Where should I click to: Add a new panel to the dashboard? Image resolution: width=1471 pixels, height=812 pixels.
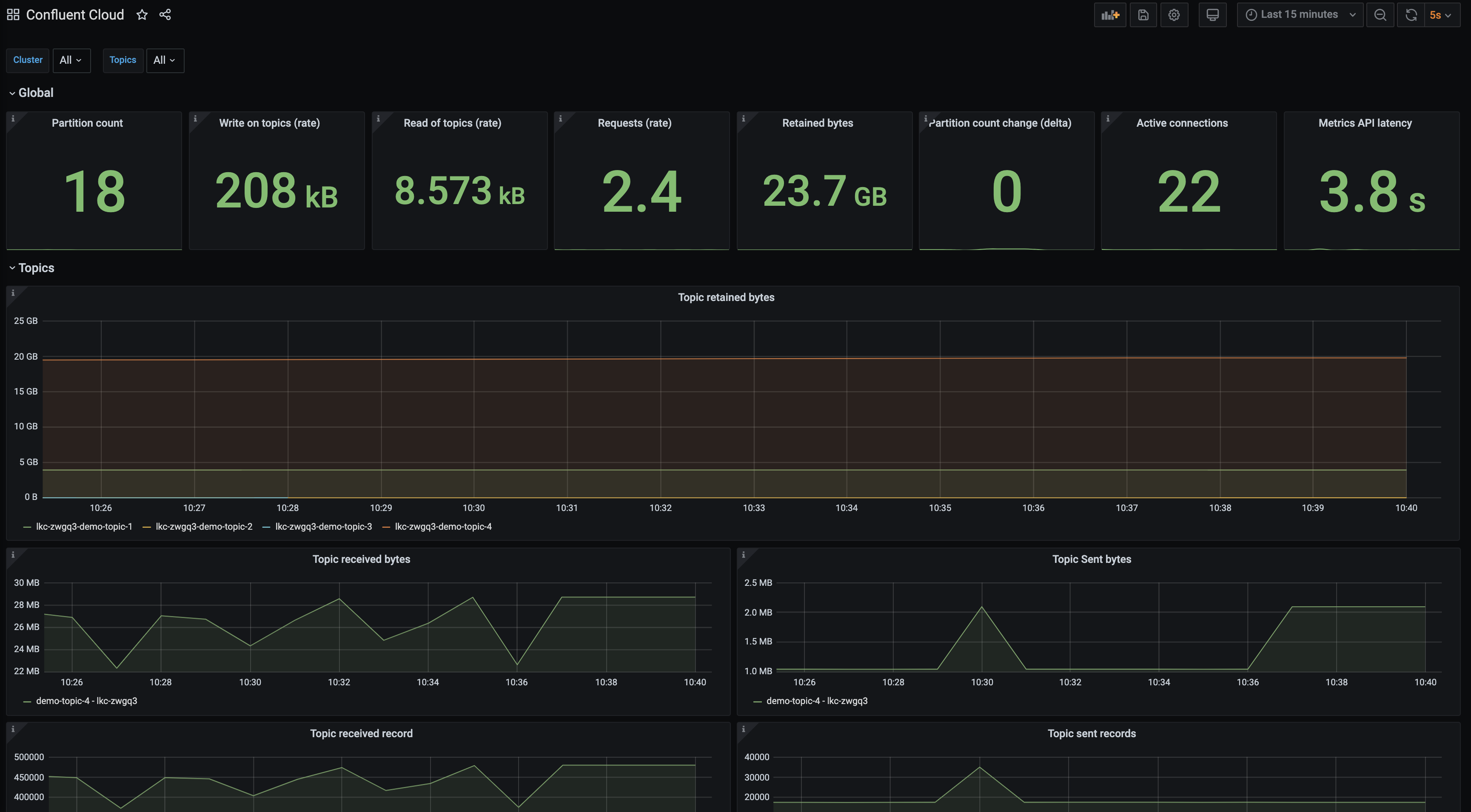(x=1109, y=14)
